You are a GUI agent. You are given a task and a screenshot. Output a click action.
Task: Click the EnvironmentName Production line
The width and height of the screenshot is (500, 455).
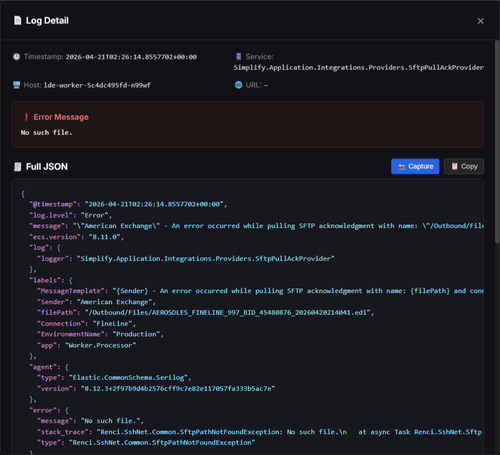pos(100,334)
